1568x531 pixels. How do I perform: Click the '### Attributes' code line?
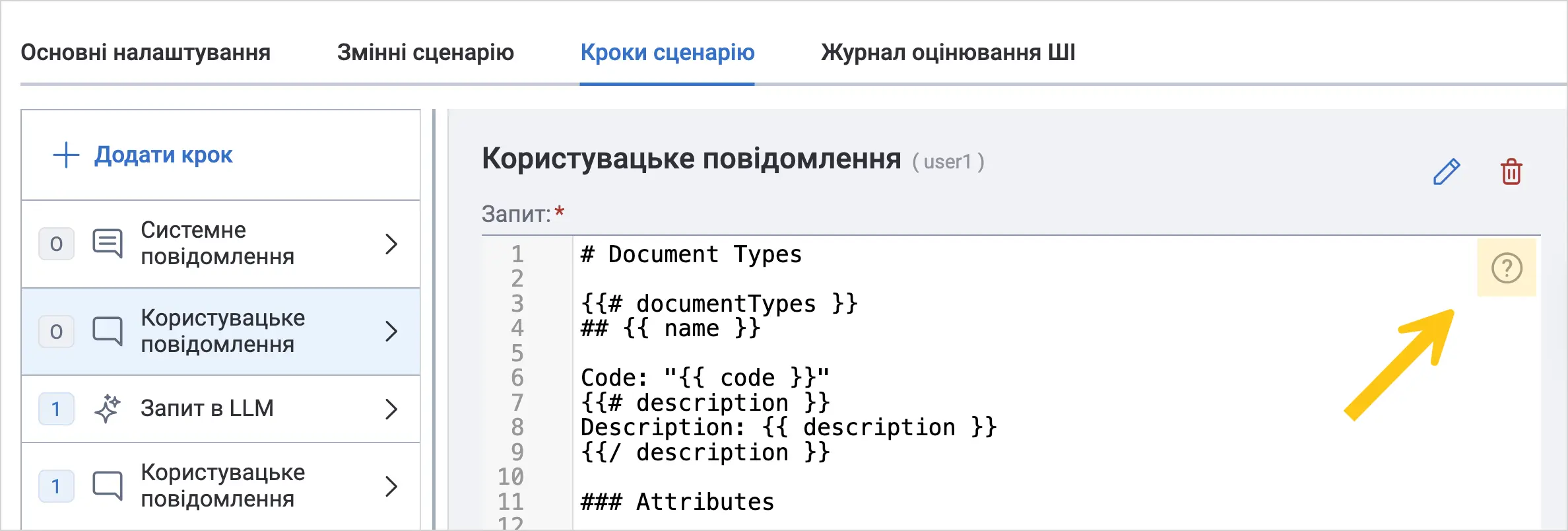(x=677, y=502)
